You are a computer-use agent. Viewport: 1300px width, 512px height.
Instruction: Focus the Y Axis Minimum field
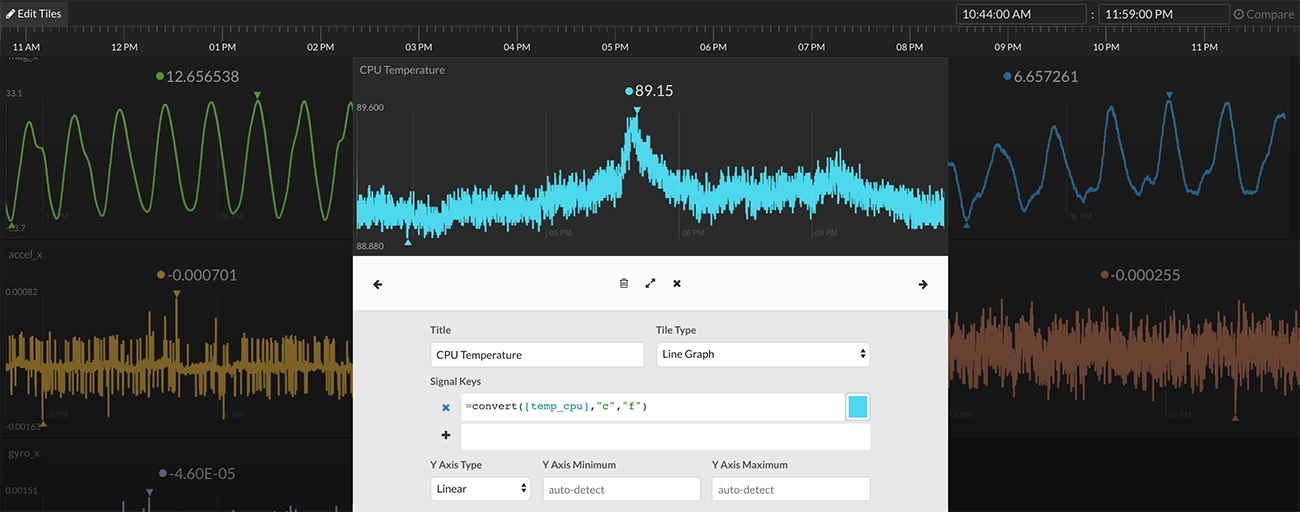tap(621, 489)
